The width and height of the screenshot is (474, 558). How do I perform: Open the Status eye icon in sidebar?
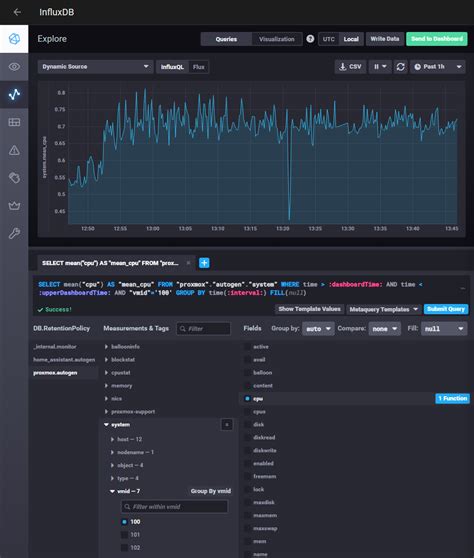click(x=14, y=67)
